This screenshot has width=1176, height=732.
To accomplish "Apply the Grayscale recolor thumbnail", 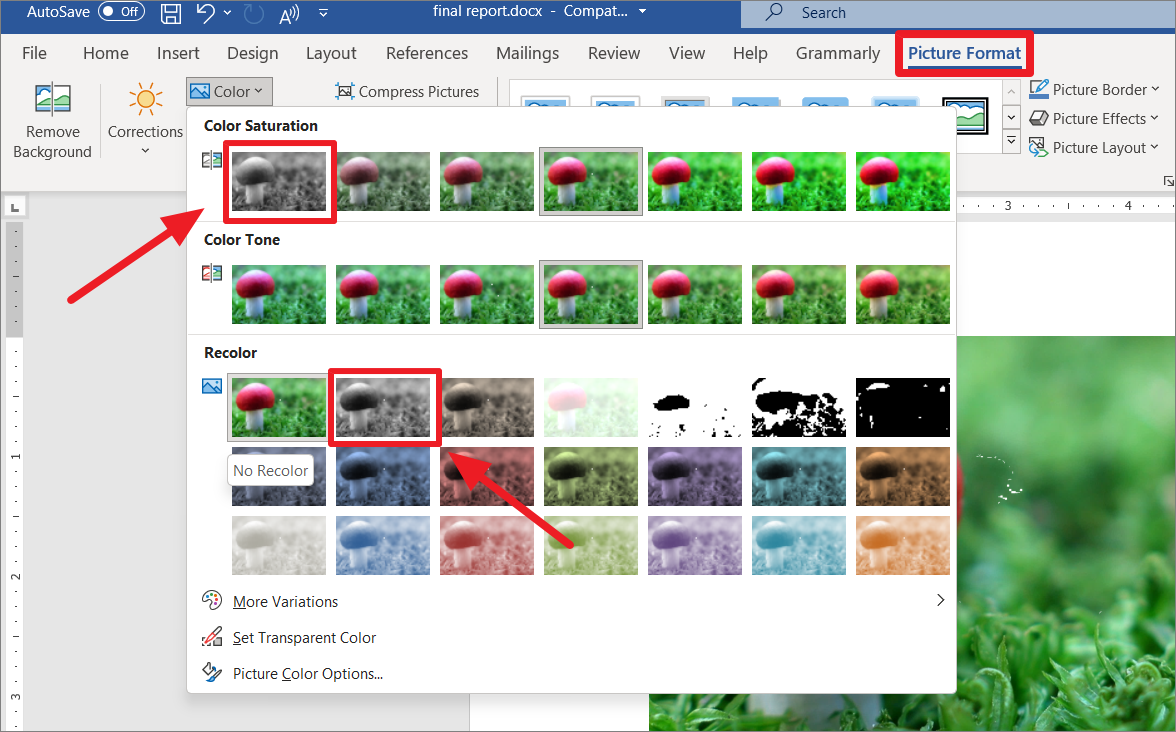I will pos(383,407).
